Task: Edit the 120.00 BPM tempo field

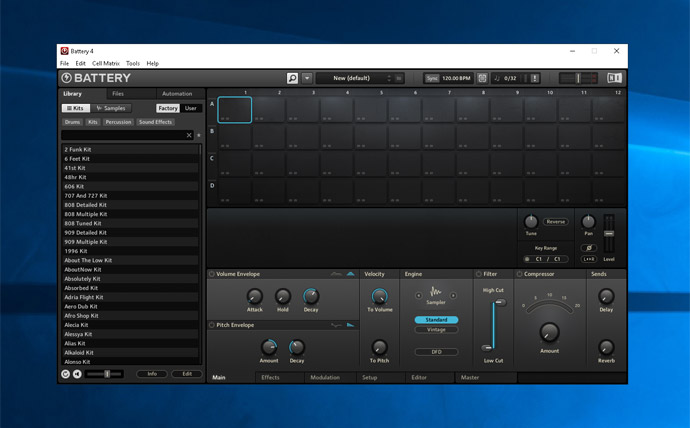Action: coord(456,78)
